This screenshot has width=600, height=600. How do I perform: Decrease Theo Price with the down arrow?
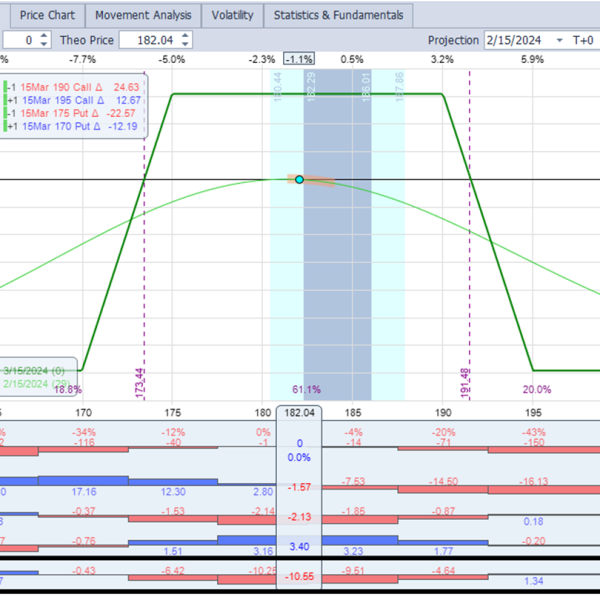(186, 45)
